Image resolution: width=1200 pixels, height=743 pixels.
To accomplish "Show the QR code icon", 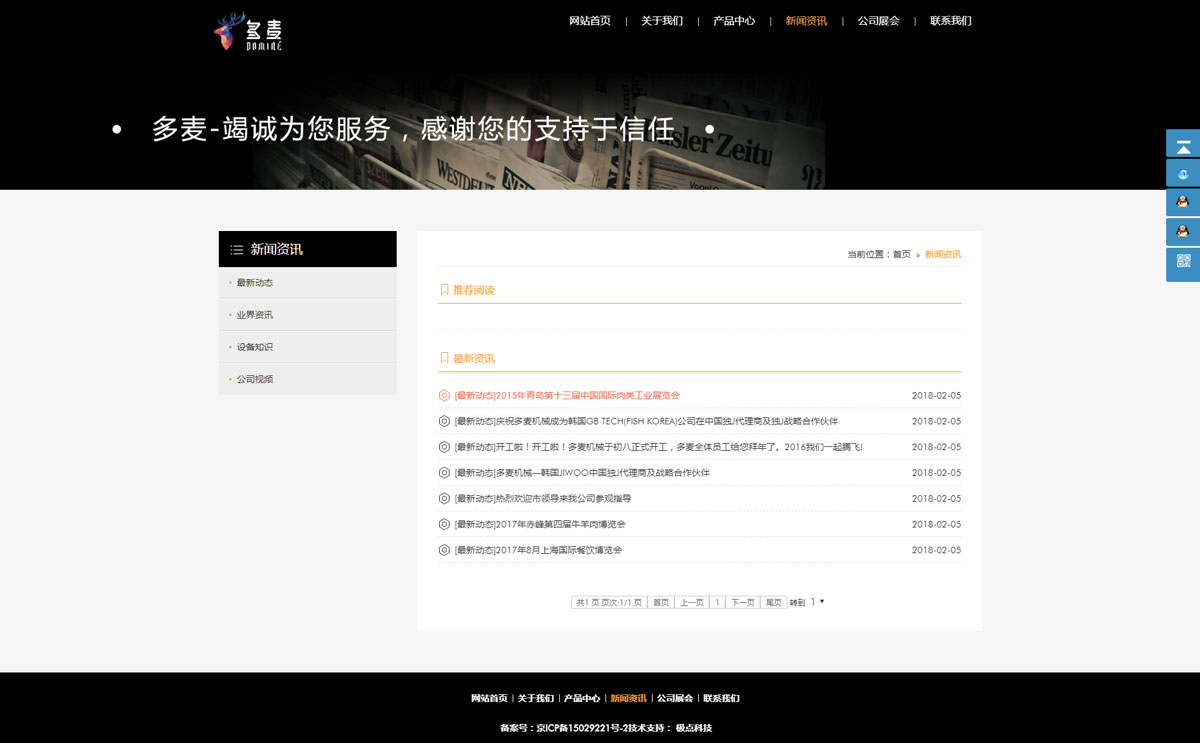I will 1183,262.
